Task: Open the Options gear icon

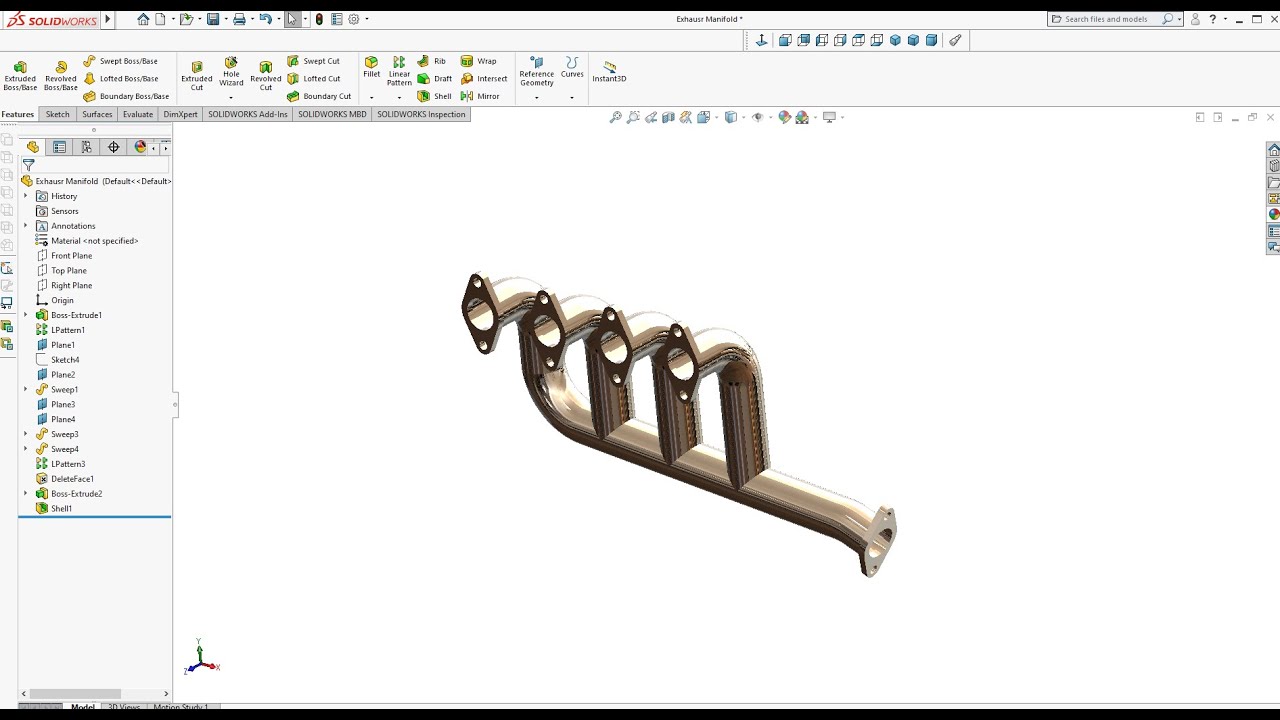Action: (x=353, y=19)
